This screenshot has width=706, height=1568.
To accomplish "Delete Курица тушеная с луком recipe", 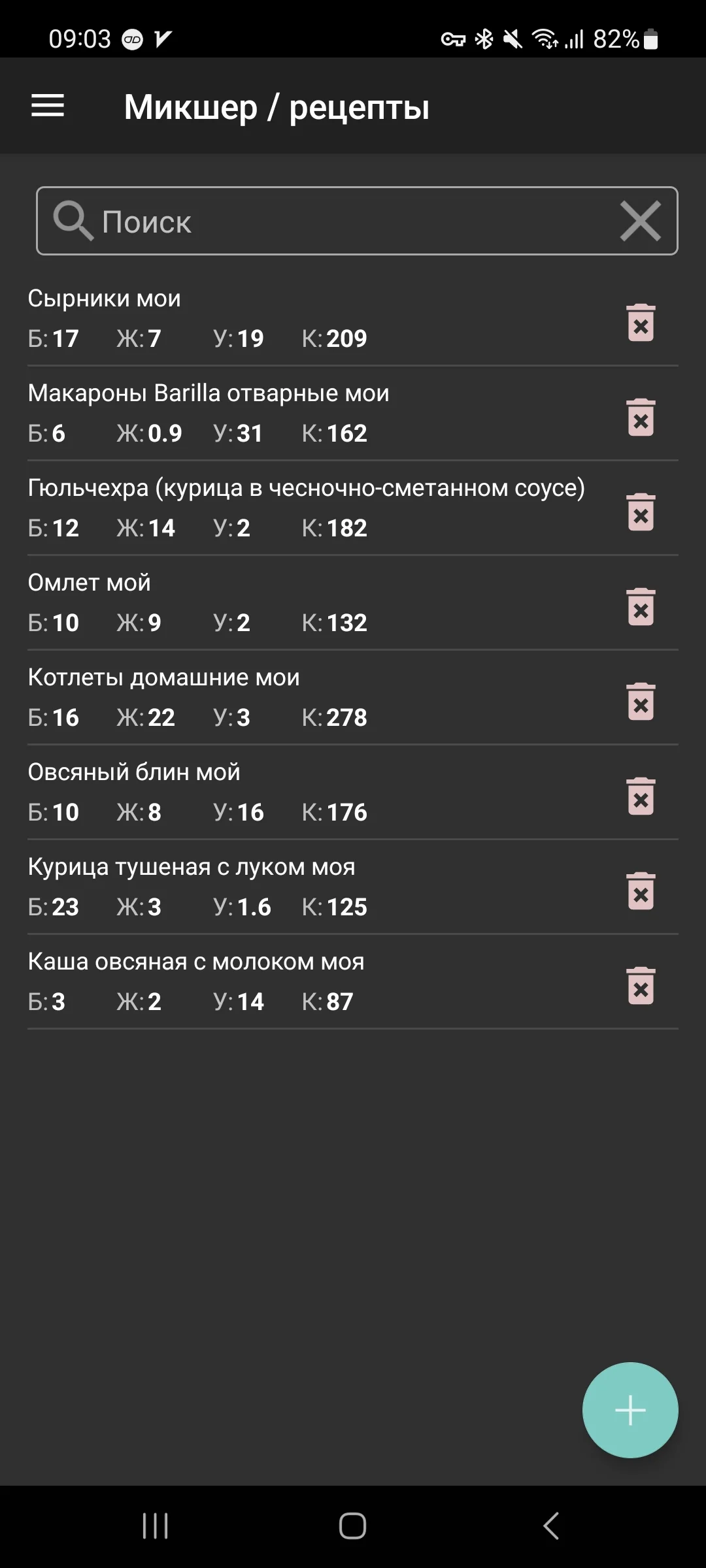I will 641,891.
